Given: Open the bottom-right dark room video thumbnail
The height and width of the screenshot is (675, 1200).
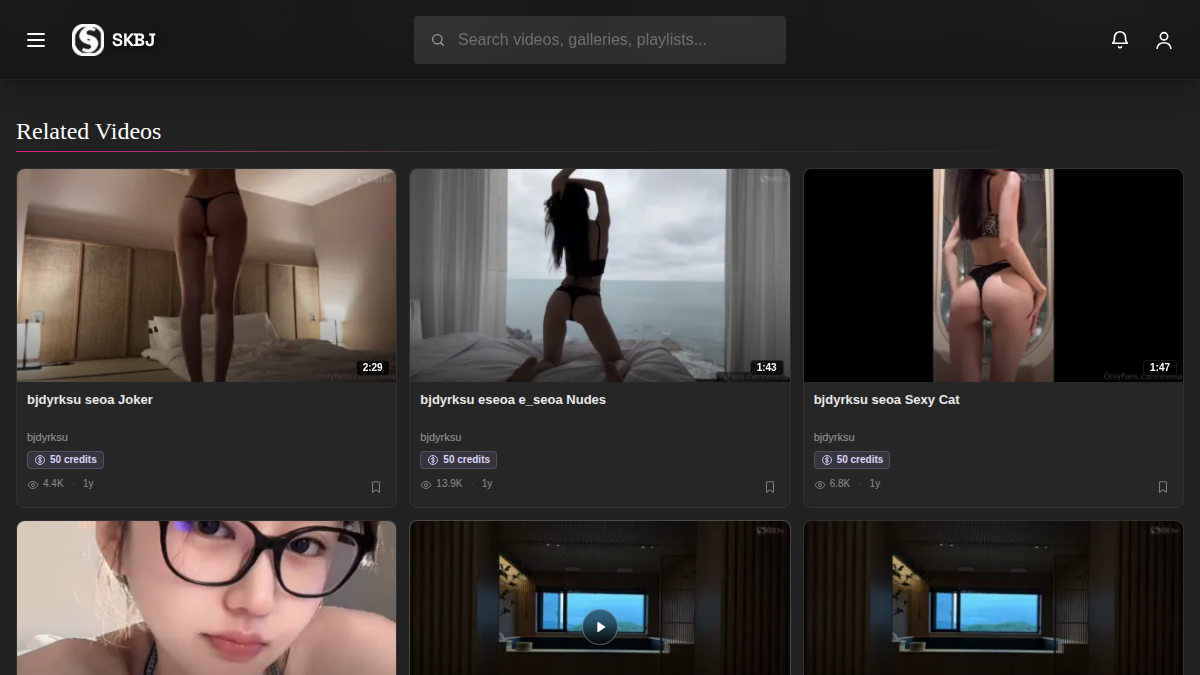Looking at the screenshot, I should point(993,598).
